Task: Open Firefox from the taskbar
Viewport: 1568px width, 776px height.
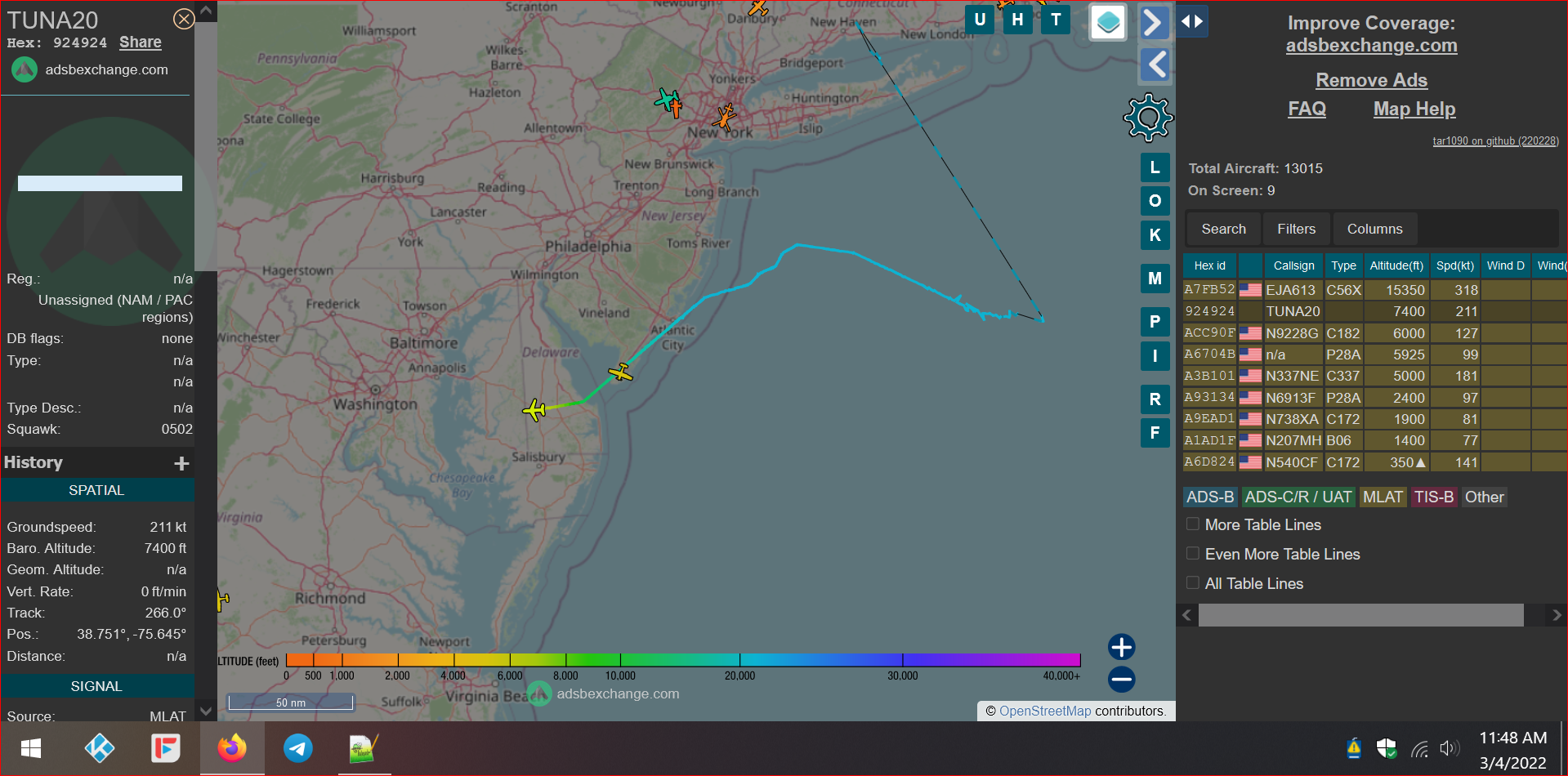Action: tap(232, 748)
